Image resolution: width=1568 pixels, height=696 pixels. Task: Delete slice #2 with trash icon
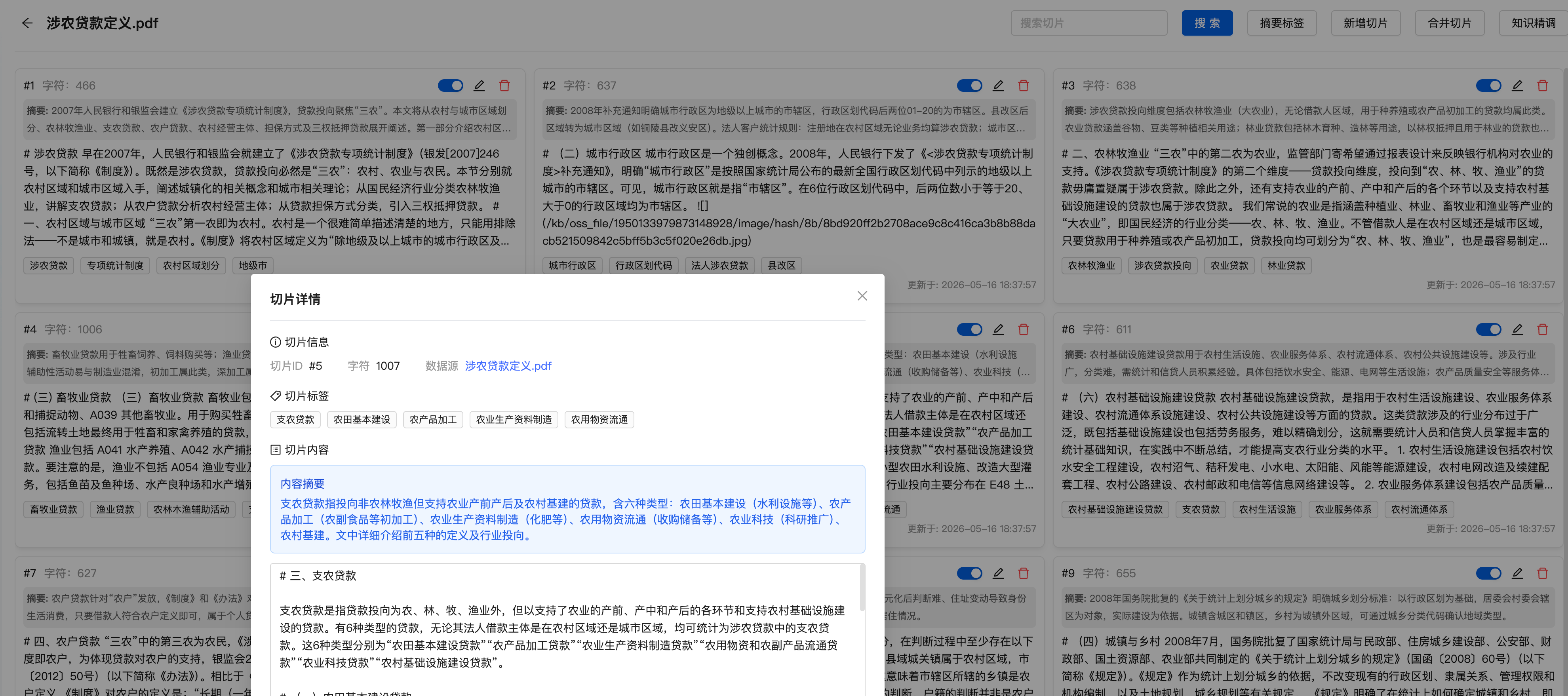1023,86
